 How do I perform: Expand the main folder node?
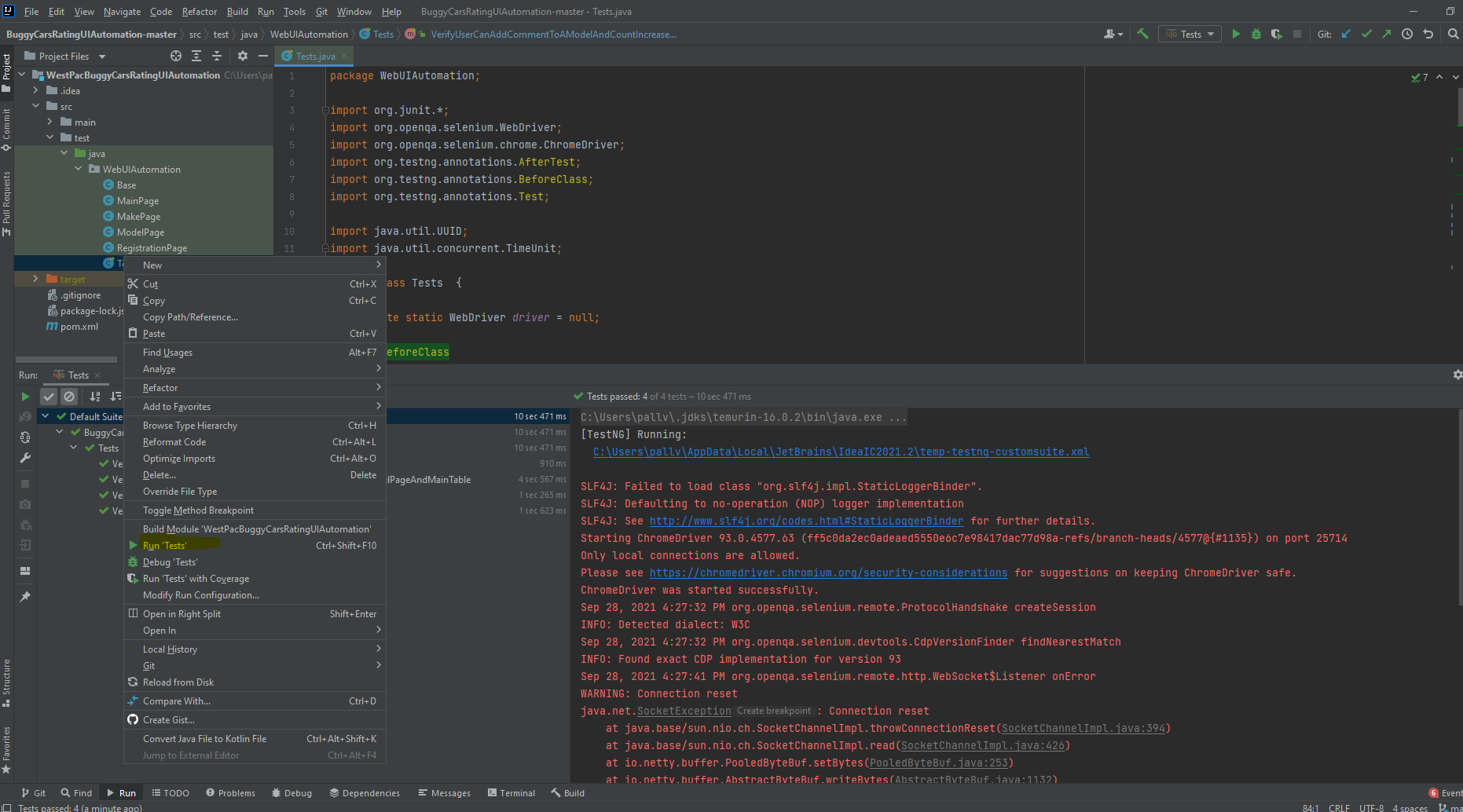49,122
